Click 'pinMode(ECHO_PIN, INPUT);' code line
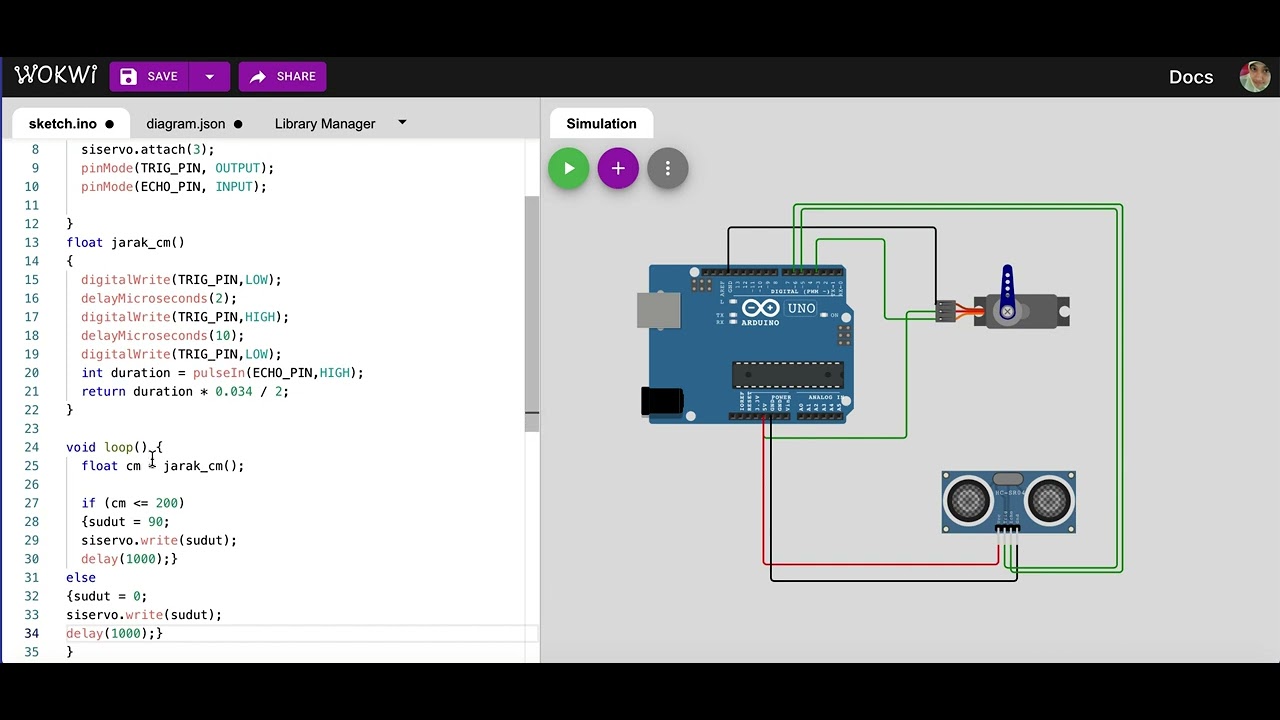1280x720 pixels. click(x=174, y=186)
